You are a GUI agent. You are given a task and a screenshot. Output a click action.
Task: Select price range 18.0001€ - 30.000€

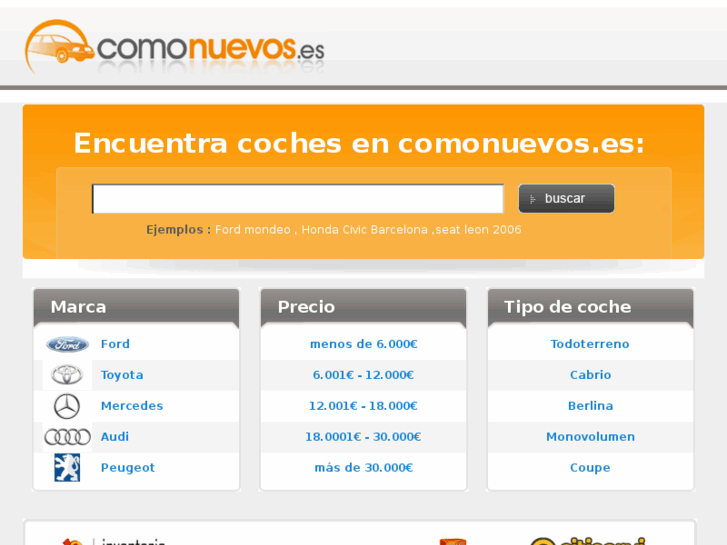(364, 437)
